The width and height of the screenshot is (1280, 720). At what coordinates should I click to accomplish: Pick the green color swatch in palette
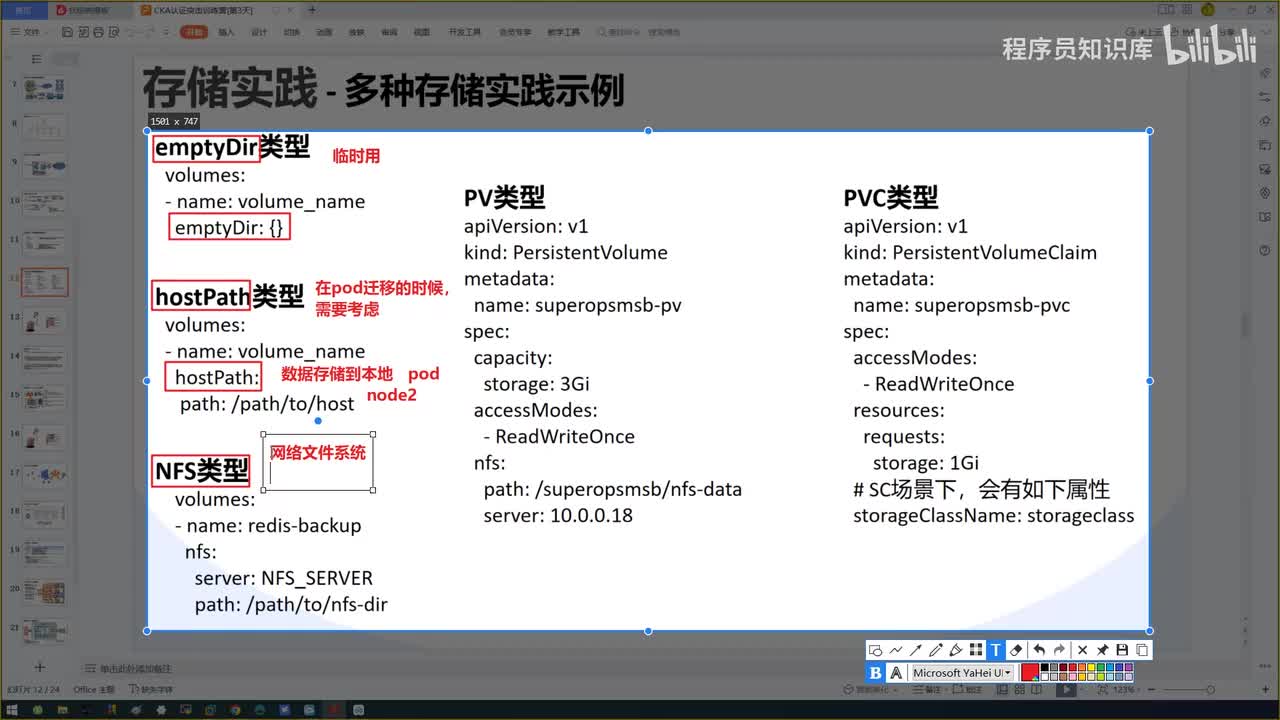(x=1101, y=667)
